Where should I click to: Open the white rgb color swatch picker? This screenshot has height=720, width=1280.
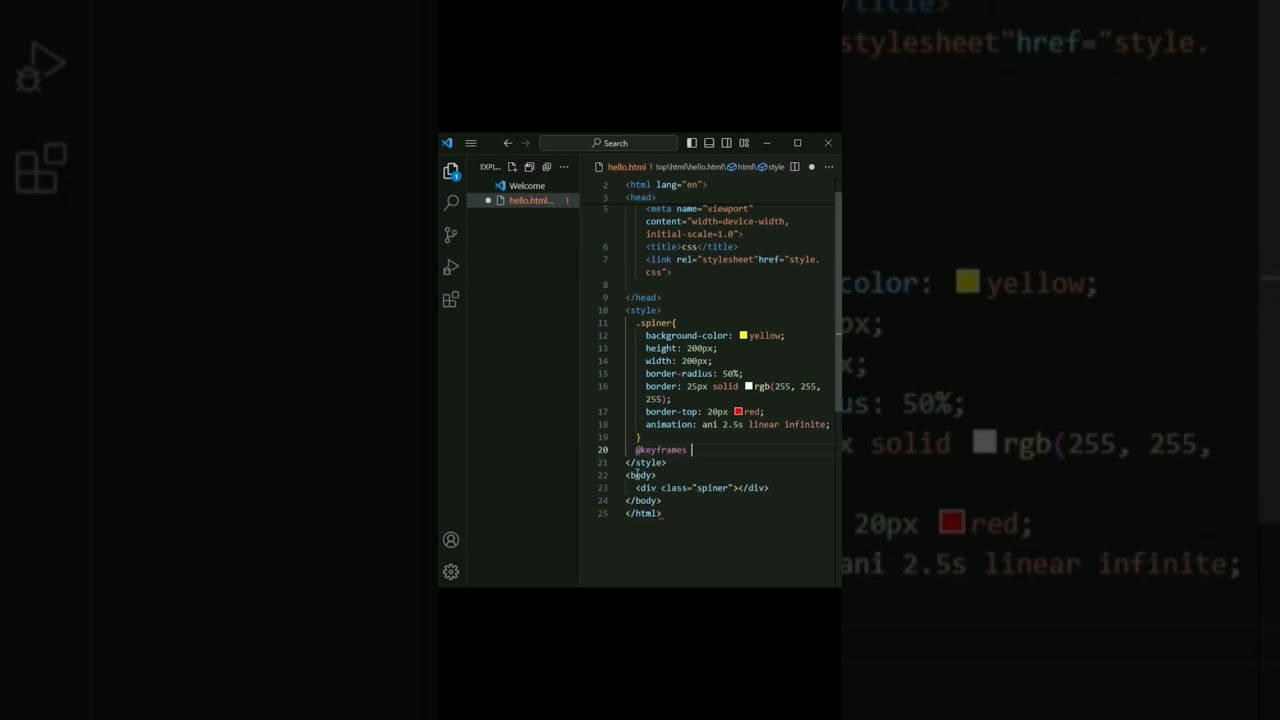click(748, 386)
